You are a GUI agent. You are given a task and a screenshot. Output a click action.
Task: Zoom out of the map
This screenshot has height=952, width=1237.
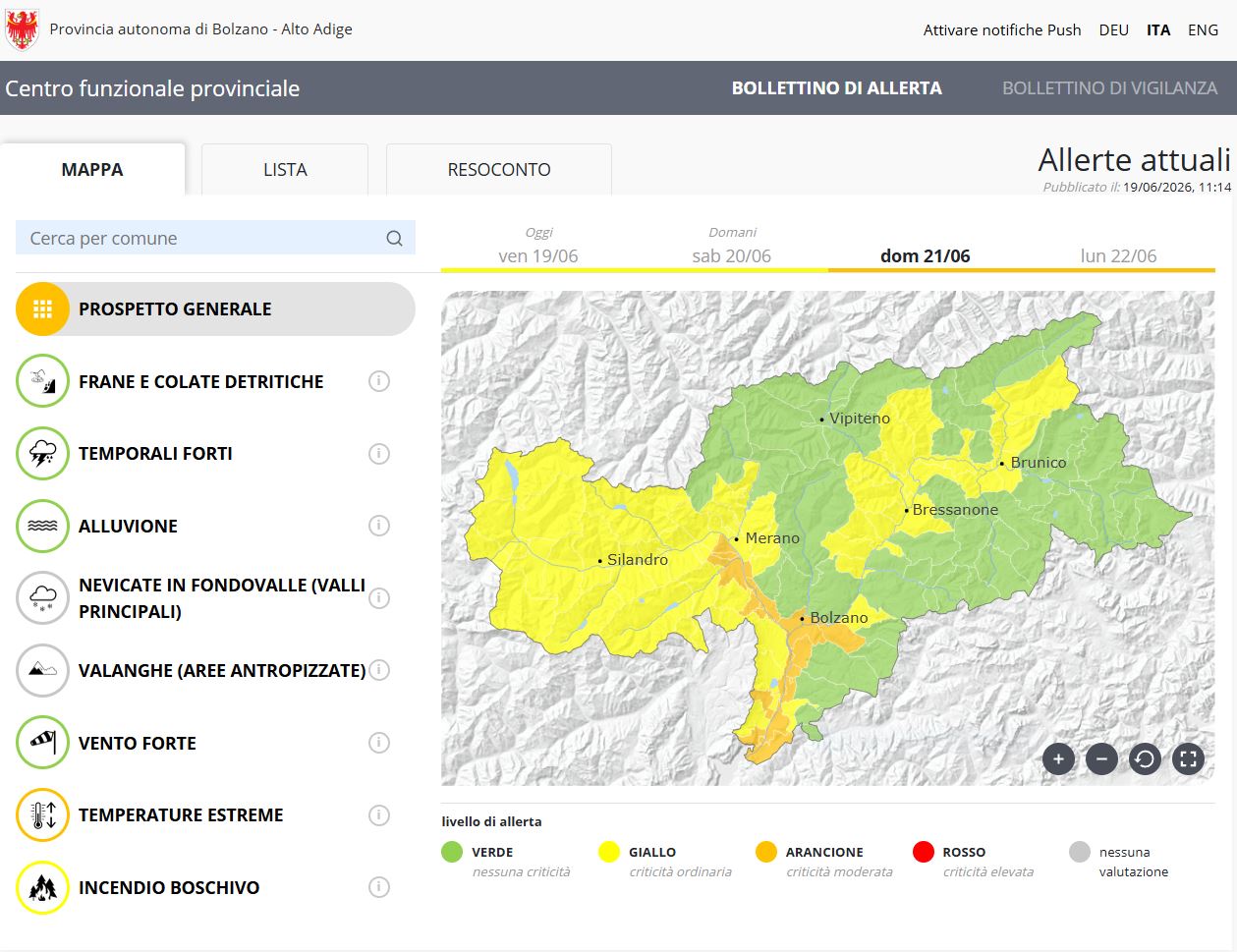click(1101, 758)
